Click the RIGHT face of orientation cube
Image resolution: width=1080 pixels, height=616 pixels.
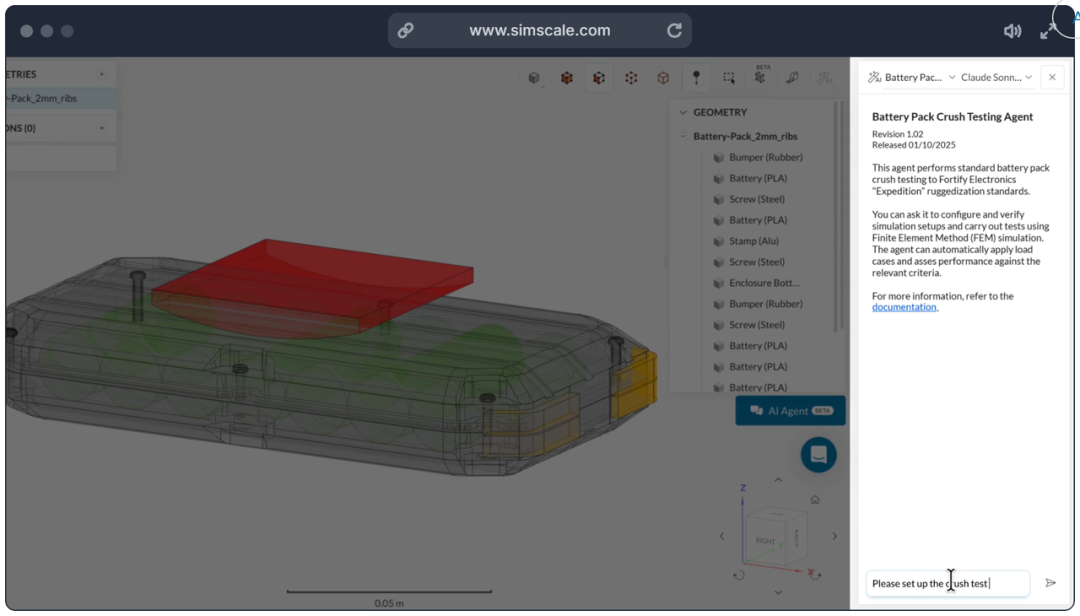pos(766,541)
